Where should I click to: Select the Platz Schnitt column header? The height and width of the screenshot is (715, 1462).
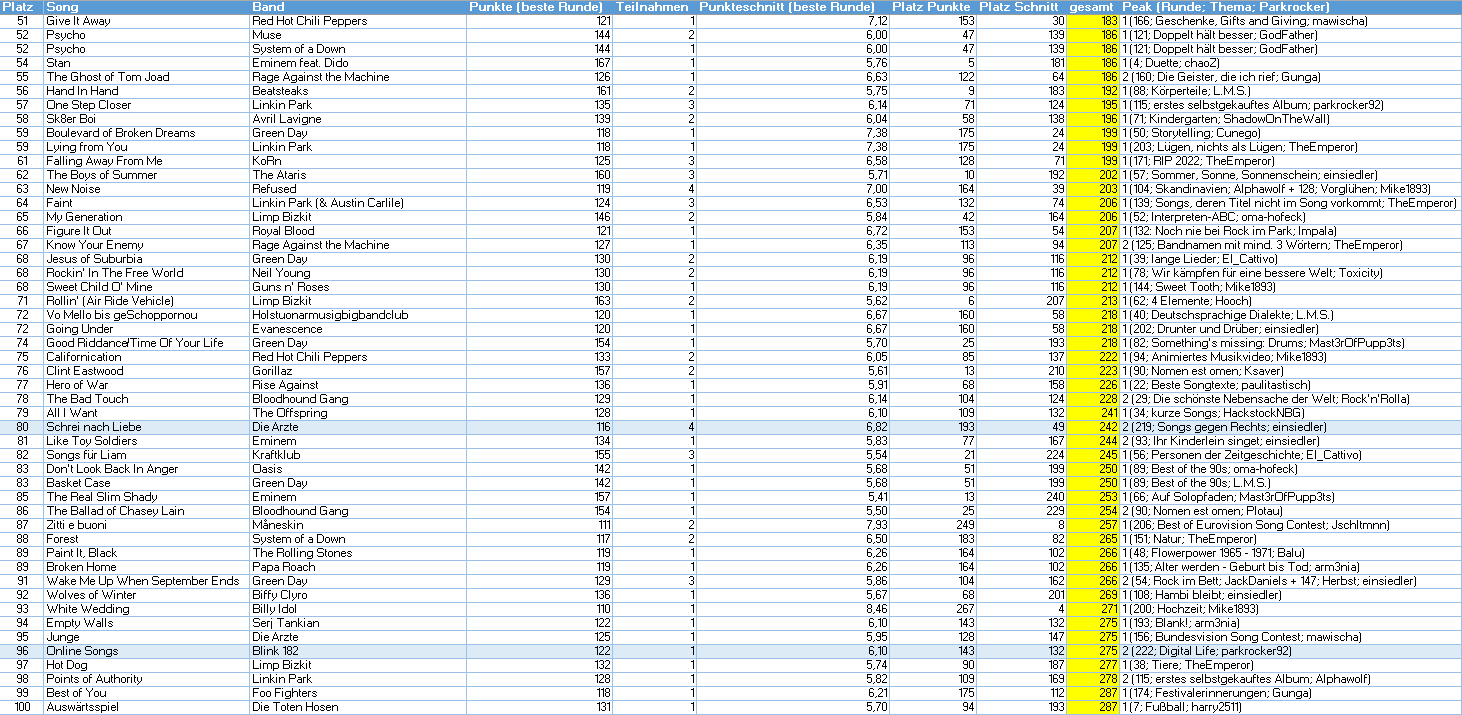click(x=1019, y=7)
